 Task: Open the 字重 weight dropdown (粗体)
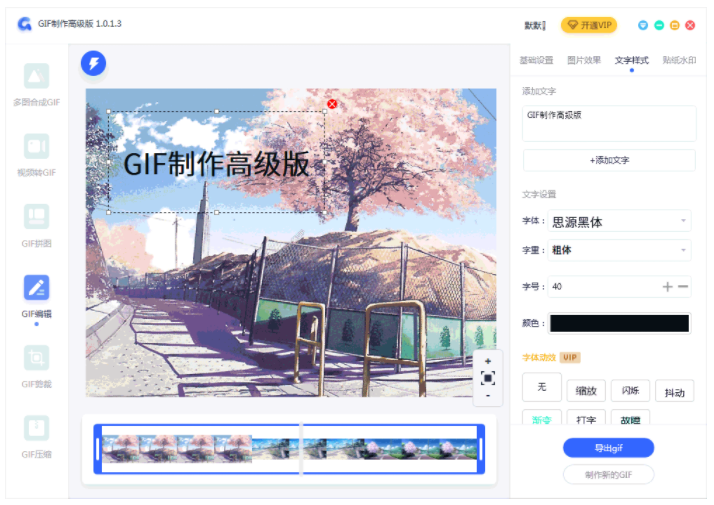point(619,250)
